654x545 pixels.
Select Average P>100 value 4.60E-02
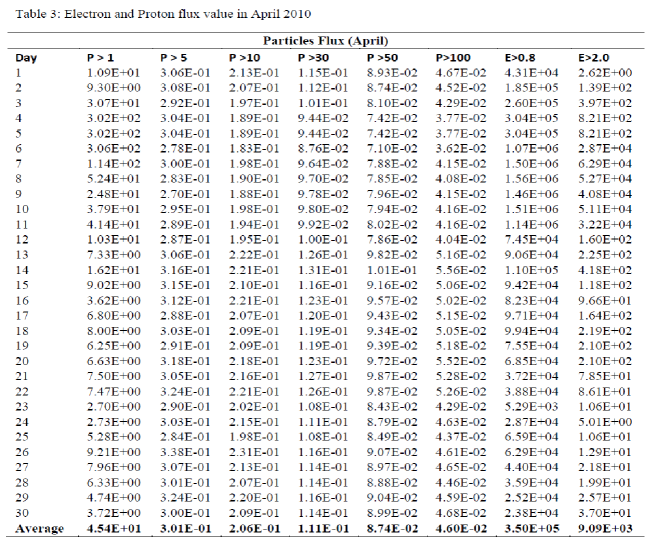[x=461, y=529]
